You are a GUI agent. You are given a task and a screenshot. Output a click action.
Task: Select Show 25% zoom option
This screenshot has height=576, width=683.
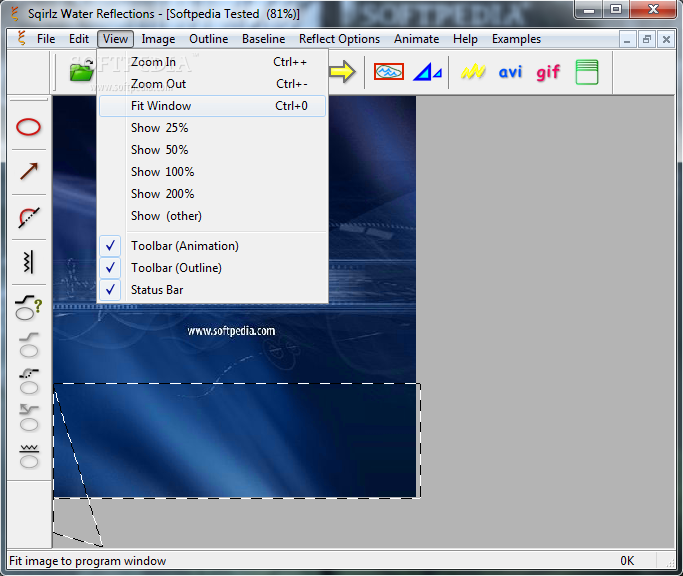[213, 128]
